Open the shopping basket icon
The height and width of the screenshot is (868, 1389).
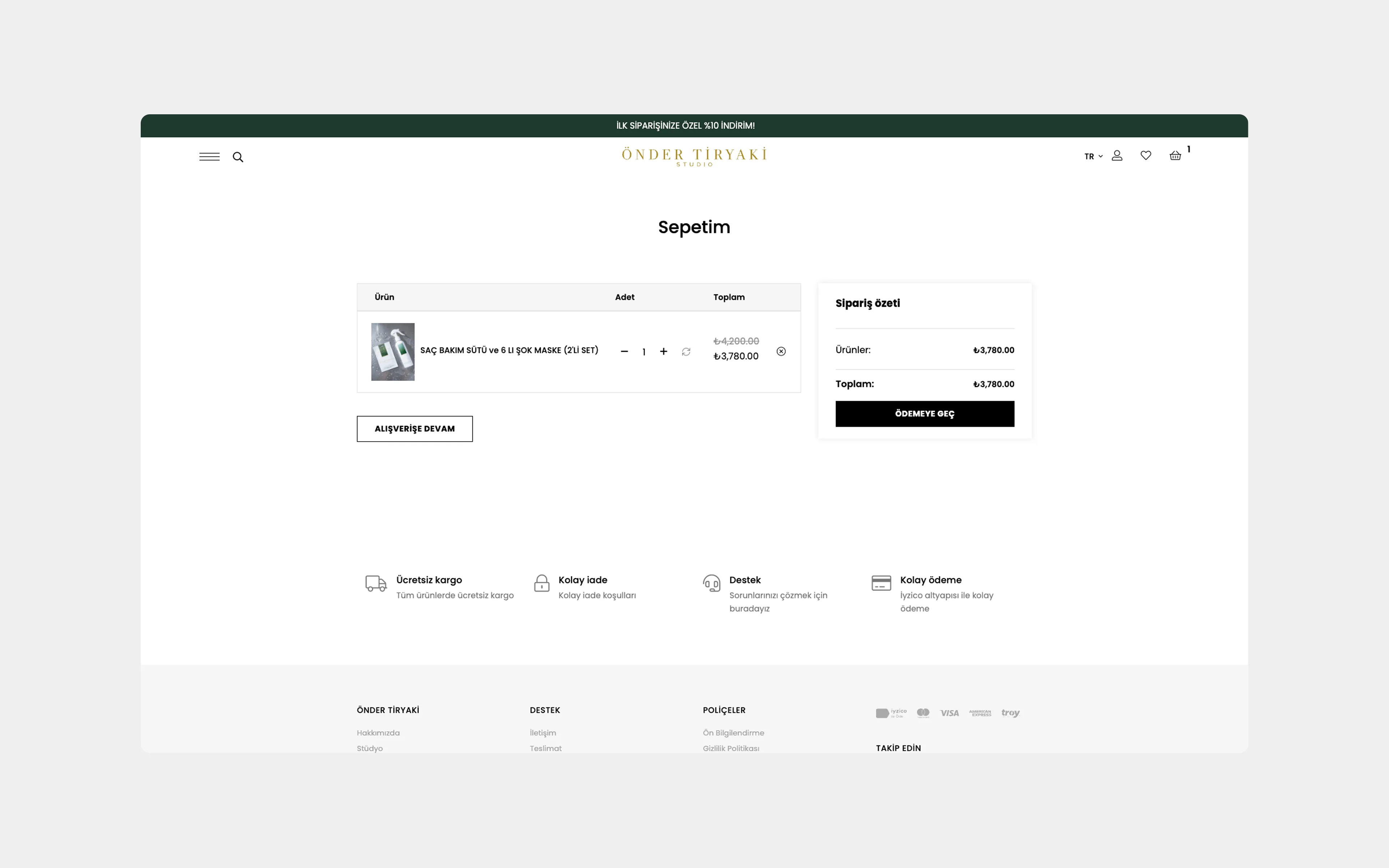coord(1175,156)
